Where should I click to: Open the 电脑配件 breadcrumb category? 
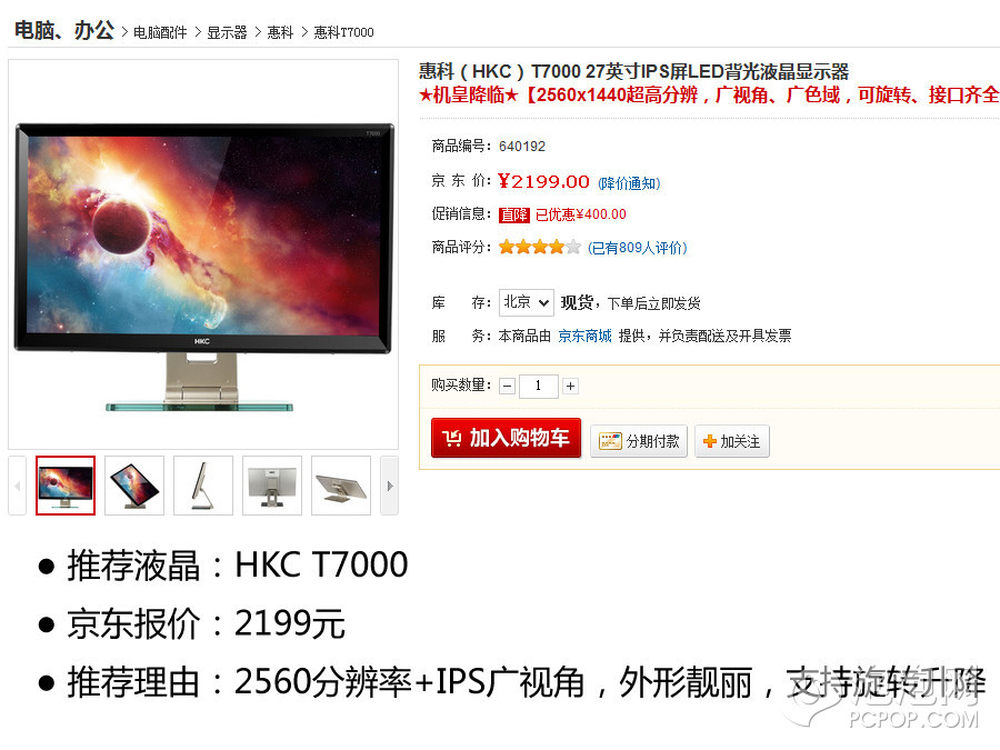[160, 33]
